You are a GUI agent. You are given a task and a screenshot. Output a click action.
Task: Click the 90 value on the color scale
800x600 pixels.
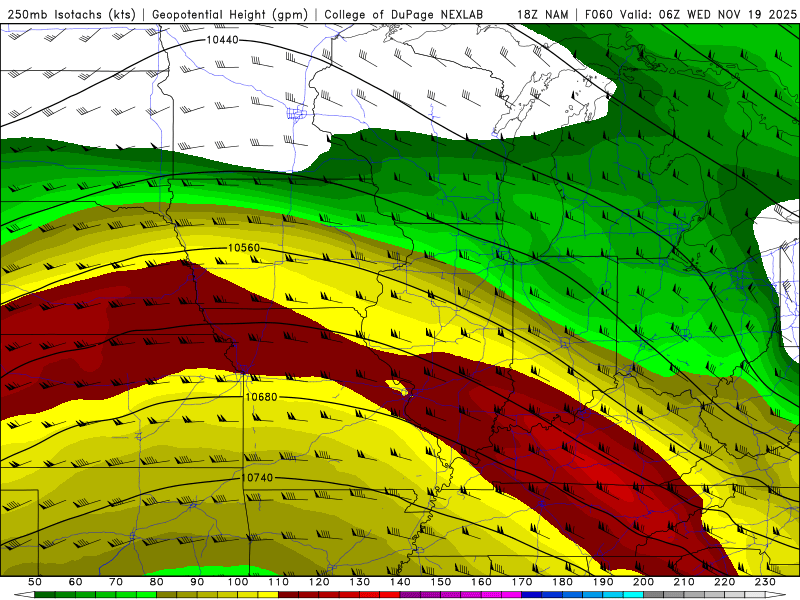[197, 582]
